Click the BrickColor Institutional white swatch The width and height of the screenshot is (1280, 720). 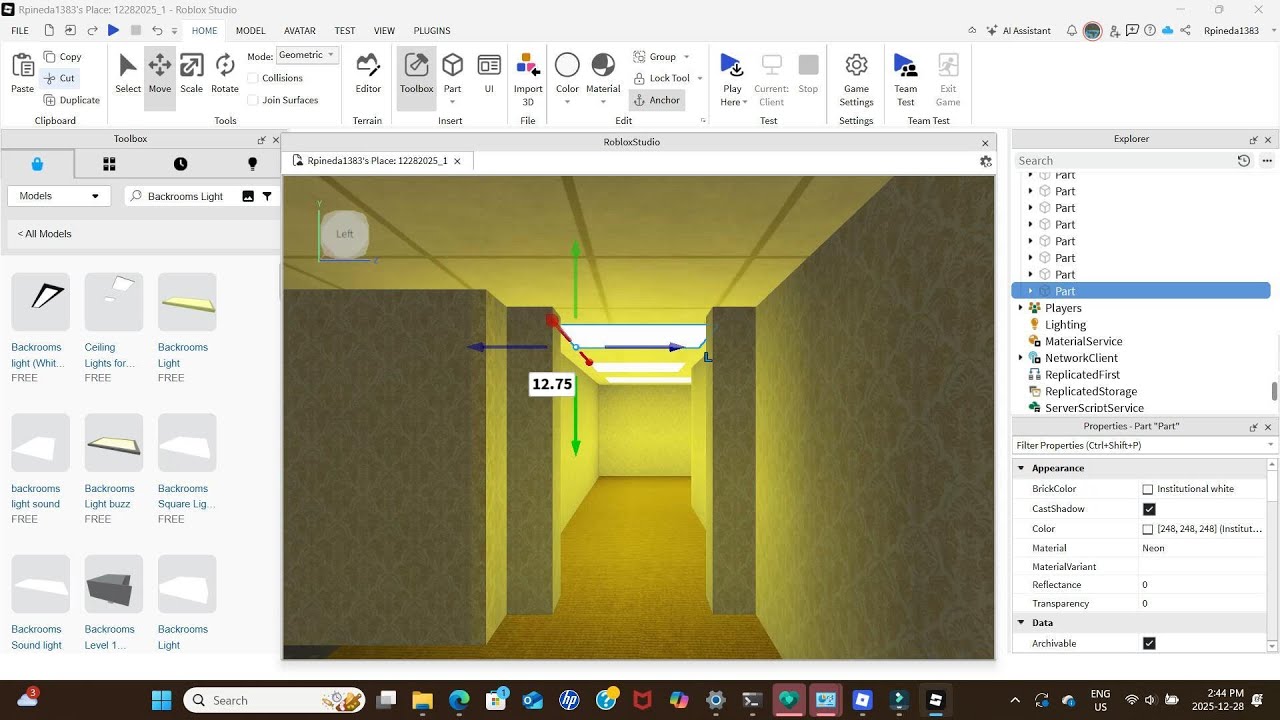pos(1148,489)
